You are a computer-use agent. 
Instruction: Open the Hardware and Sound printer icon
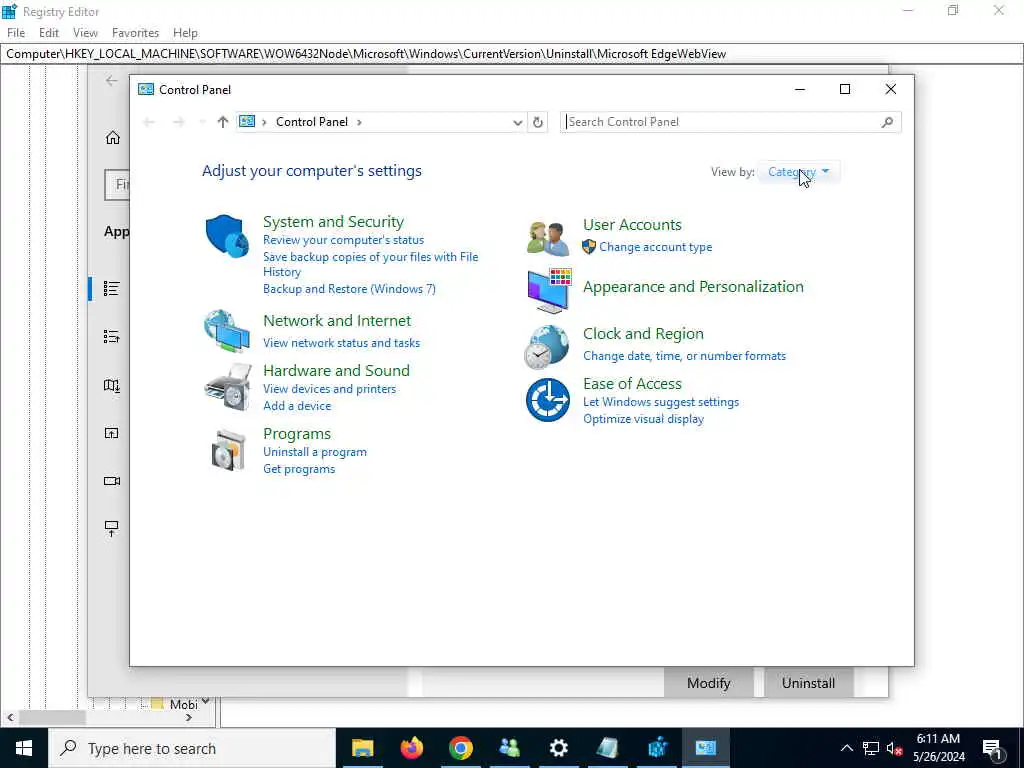[227, 387]
